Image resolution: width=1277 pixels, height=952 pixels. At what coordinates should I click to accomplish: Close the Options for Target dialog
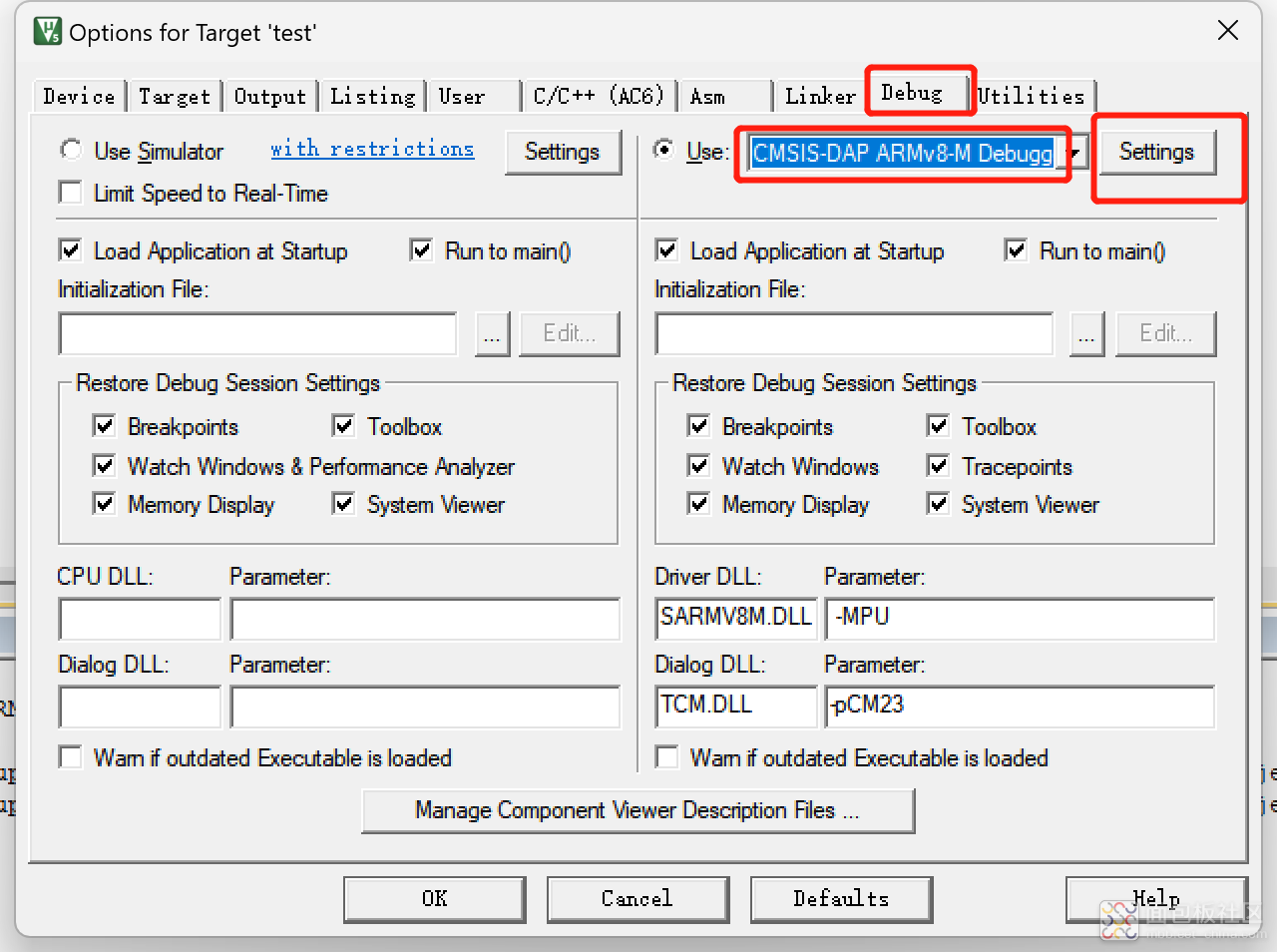[x=1228, y=31]
